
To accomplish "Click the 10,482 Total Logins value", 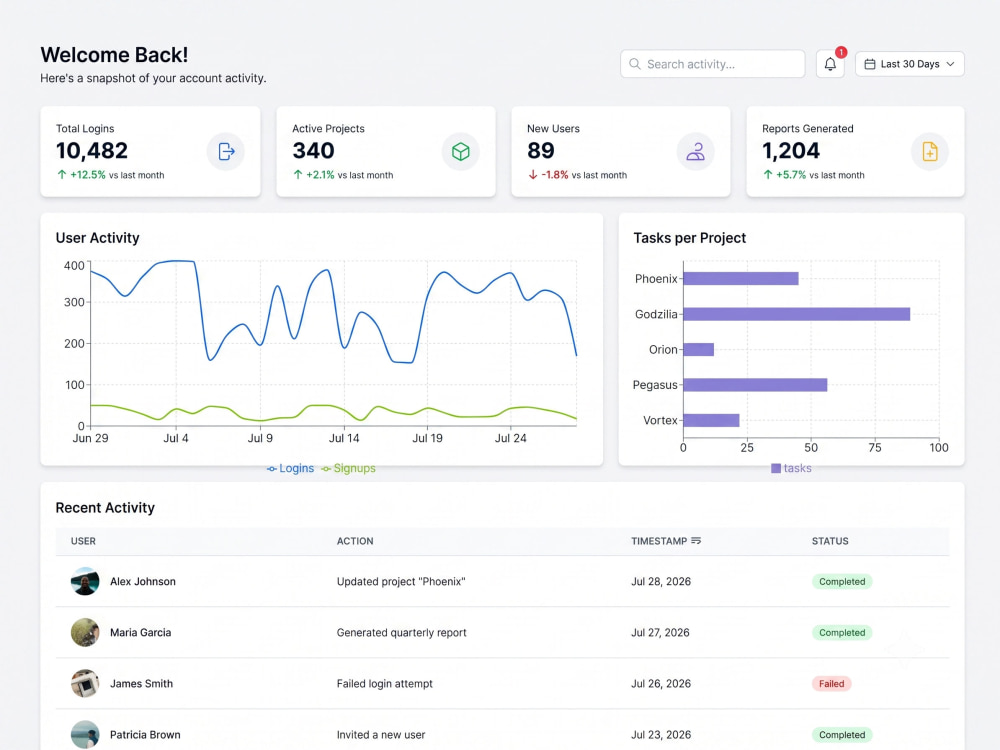I will pos(92,151).
